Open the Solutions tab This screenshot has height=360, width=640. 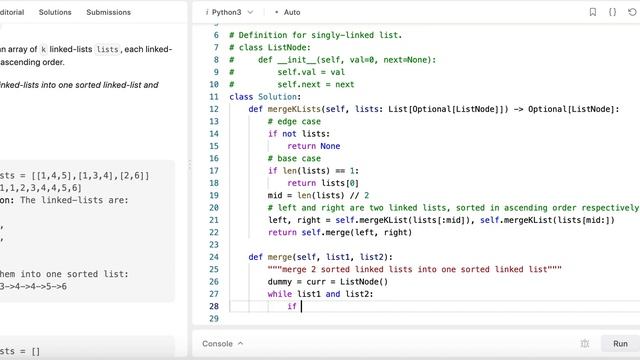tap(55, 12)
